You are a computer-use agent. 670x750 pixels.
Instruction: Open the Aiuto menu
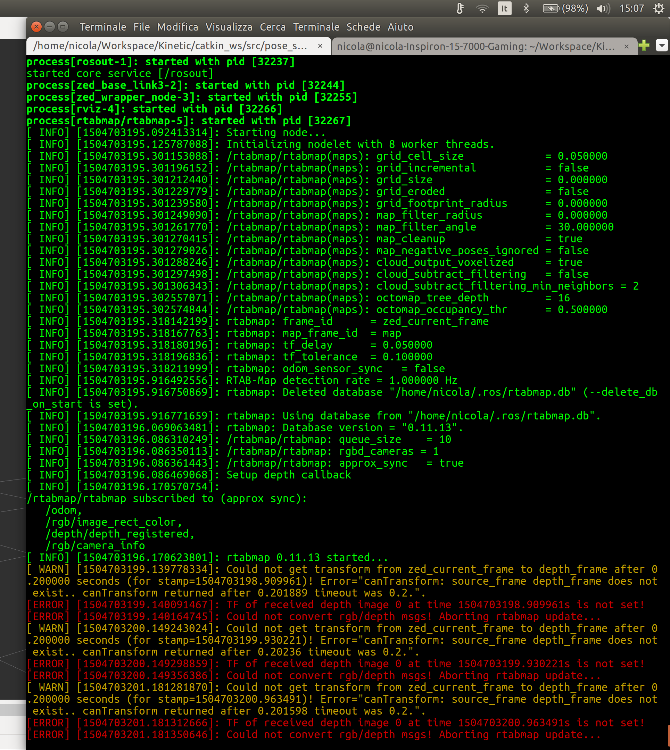(x=401, y=26)
